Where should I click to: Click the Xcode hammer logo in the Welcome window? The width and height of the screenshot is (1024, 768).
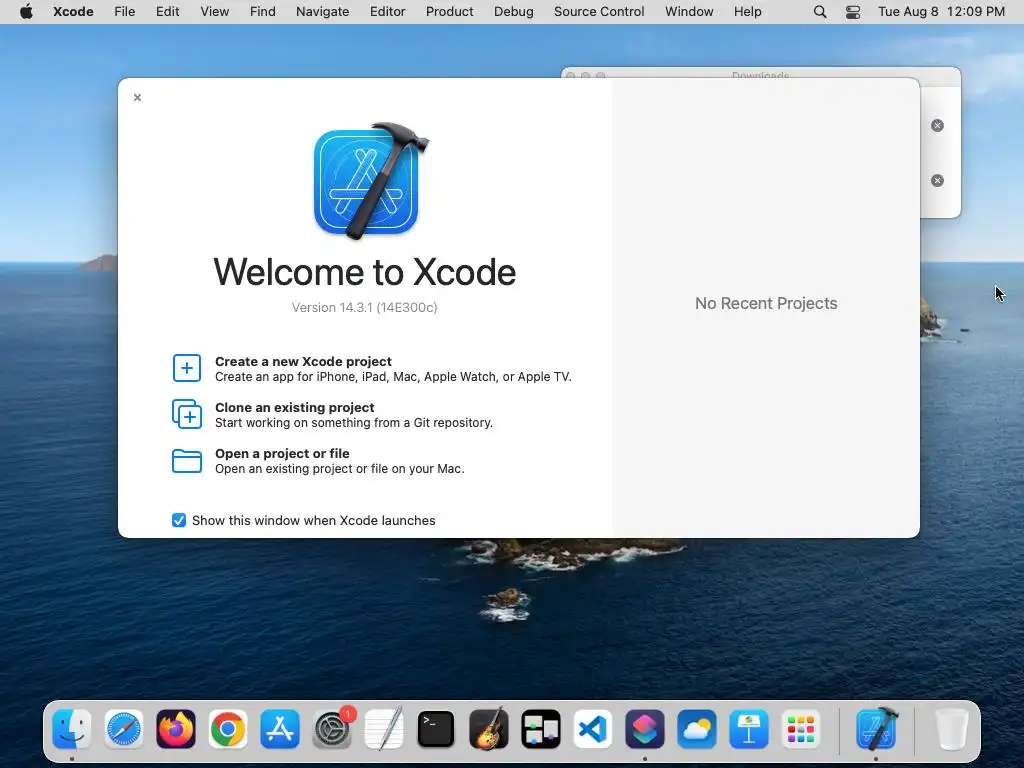(370, 181)
